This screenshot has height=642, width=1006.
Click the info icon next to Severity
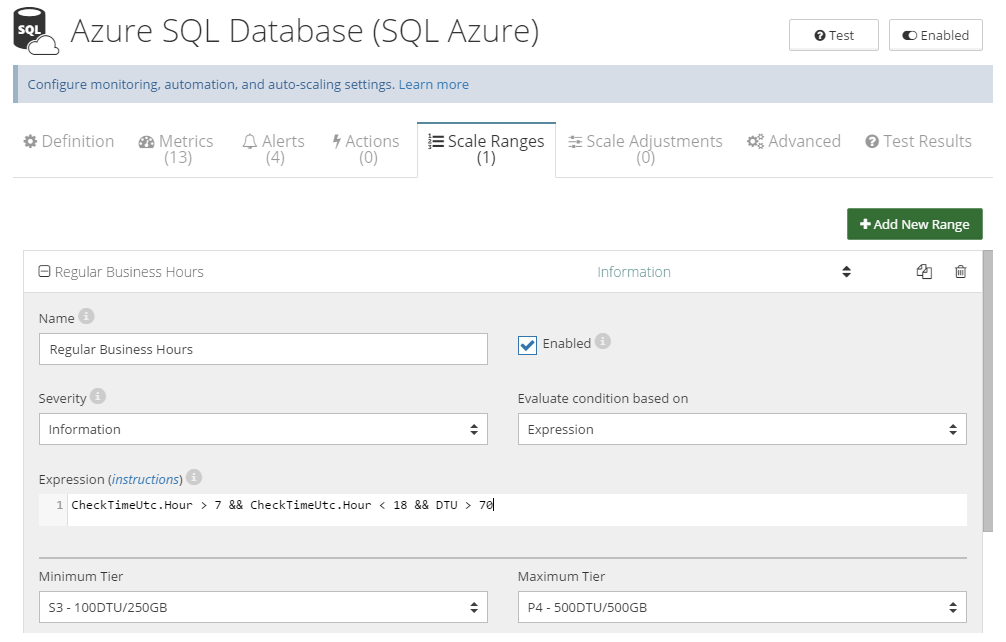98,396
